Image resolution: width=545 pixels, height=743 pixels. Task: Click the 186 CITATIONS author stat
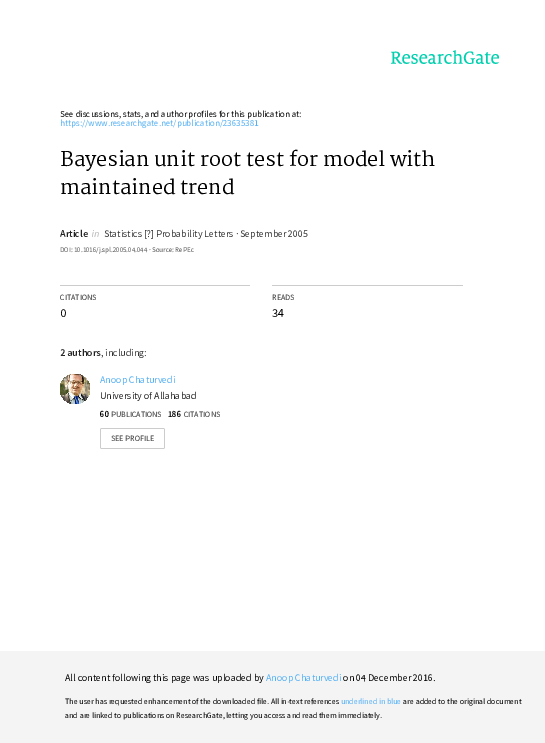194,414
